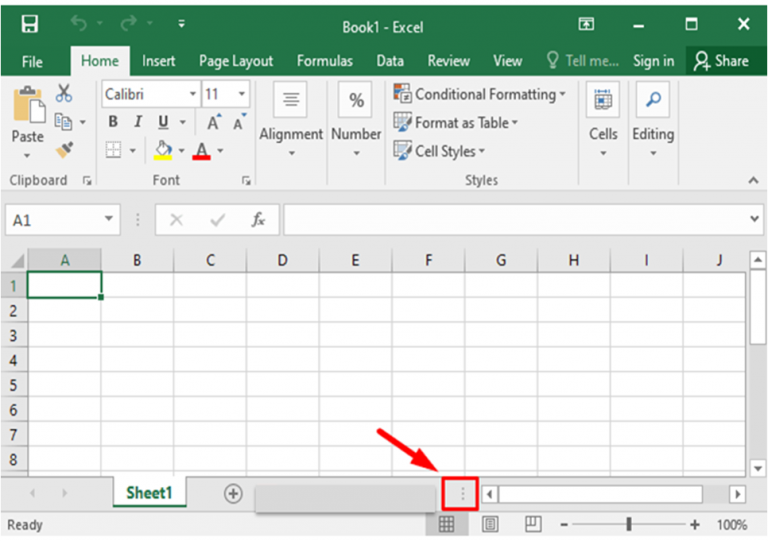Click the Share button
Image resolution: width=768 pixels, height=541 pixels.
(x=721, y=61)
